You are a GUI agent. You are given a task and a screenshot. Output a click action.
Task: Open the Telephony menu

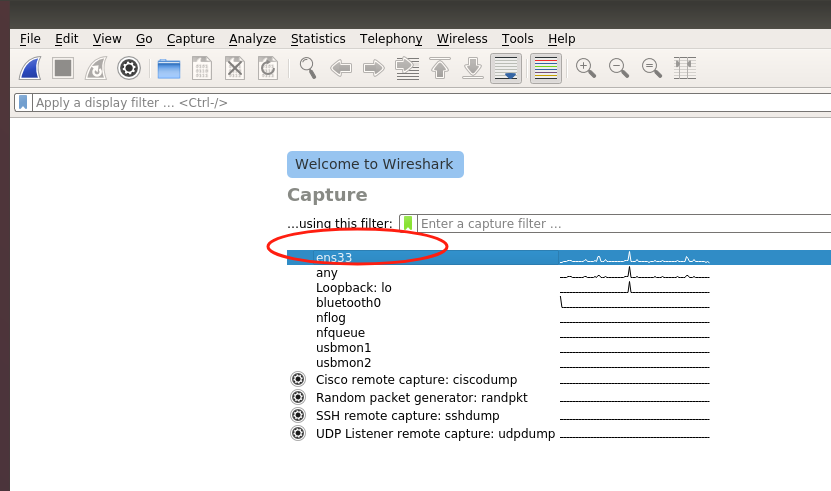coord(391,39)
